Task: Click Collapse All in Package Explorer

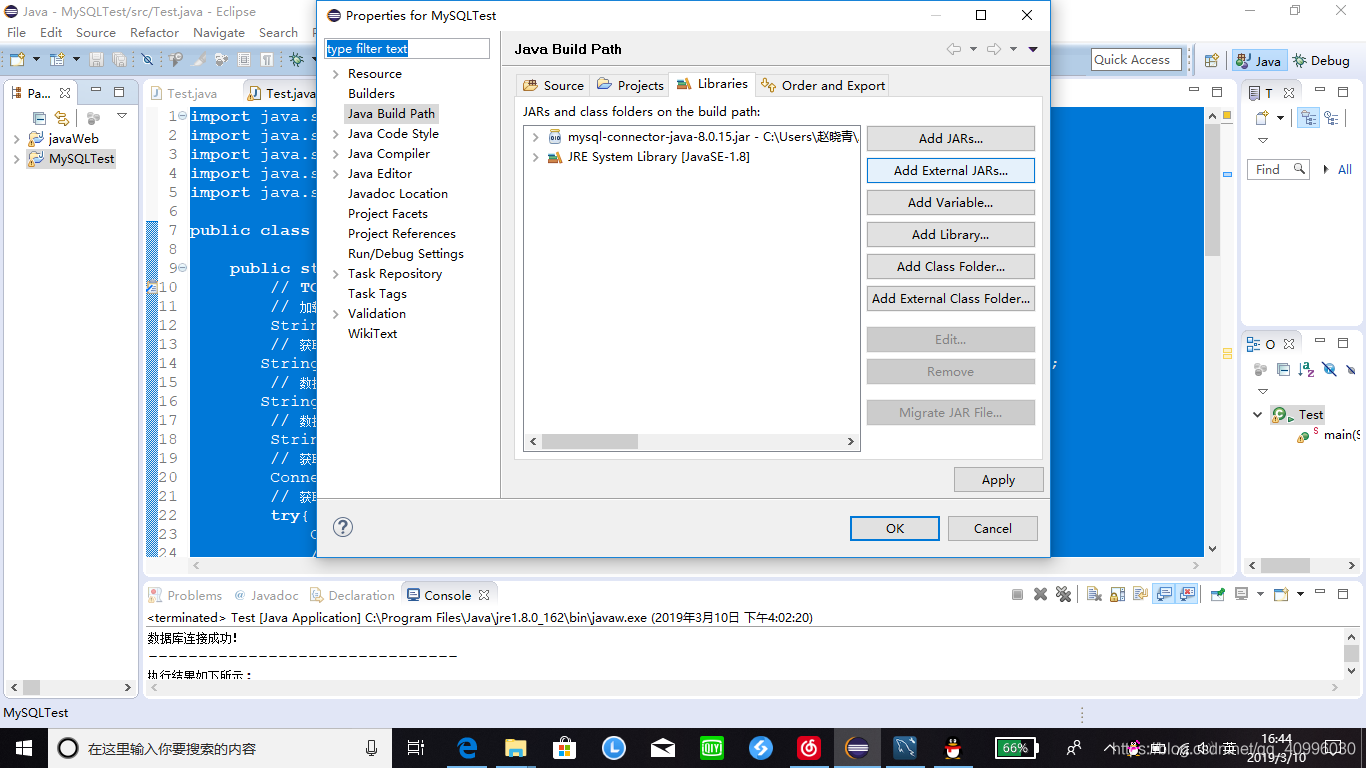Action: [x=39, y=118]
